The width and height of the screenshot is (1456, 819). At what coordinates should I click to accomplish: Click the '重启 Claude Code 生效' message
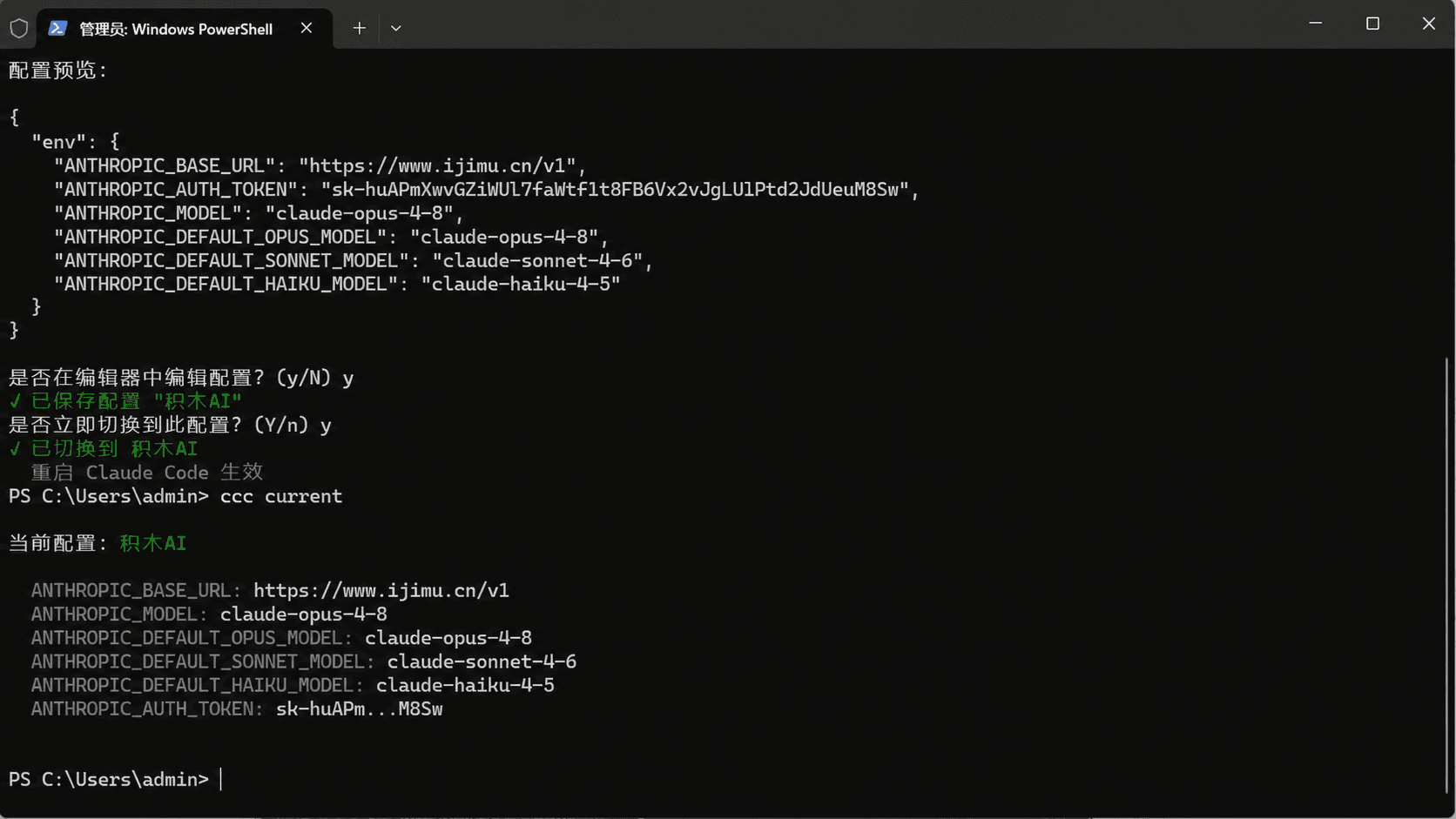coord(147,472)
